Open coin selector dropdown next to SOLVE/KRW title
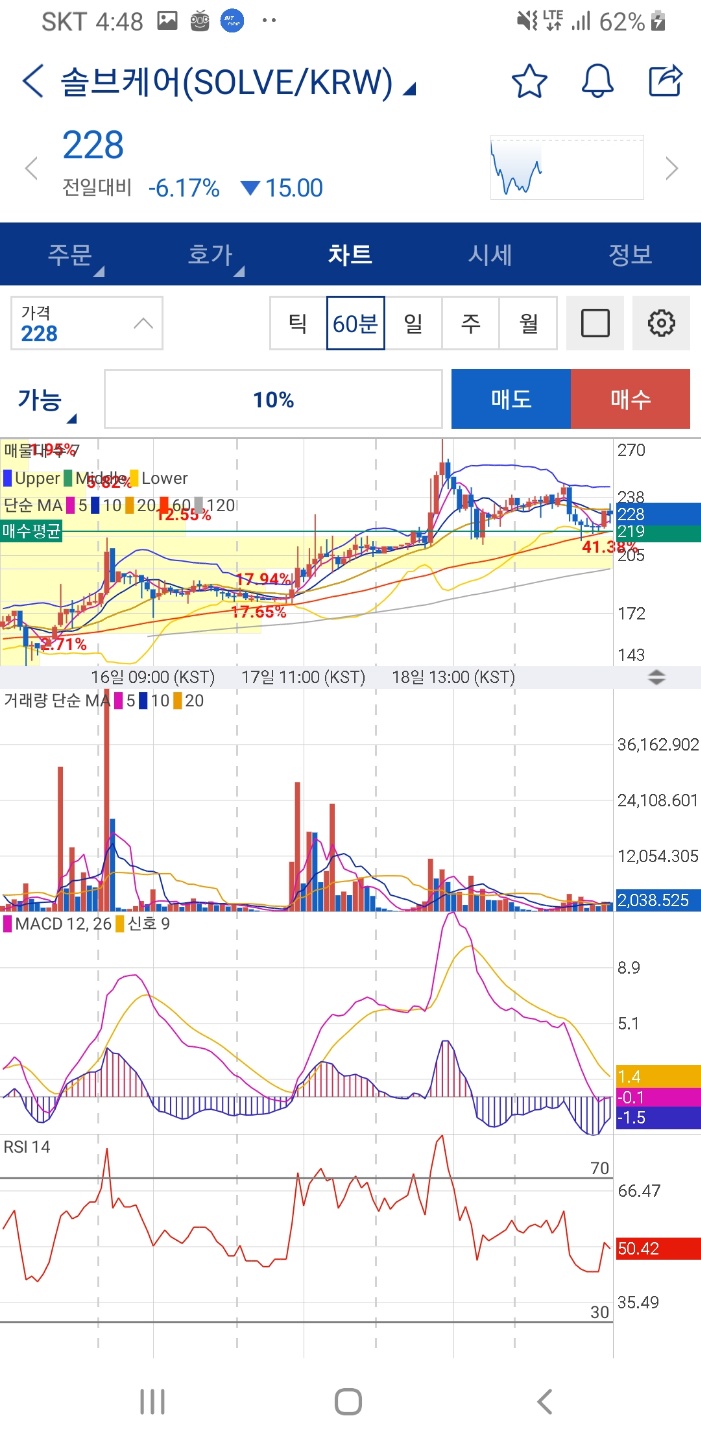 tap(409, 90)
